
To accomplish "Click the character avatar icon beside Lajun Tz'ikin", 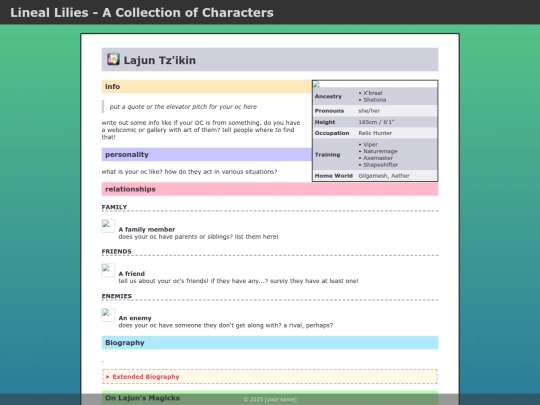I will tap(113, 59).
